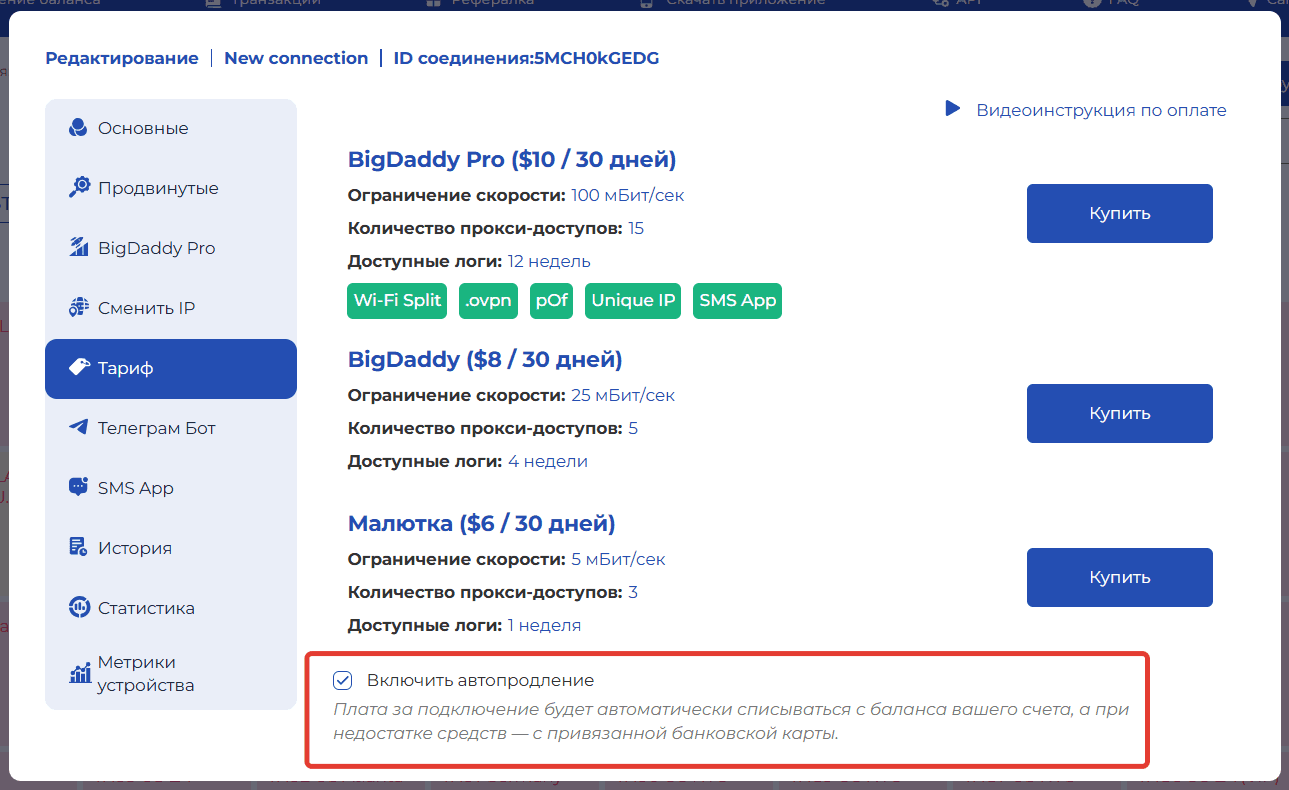
Task: Click the Unique IP feature badge
Action: pos(633,301)
